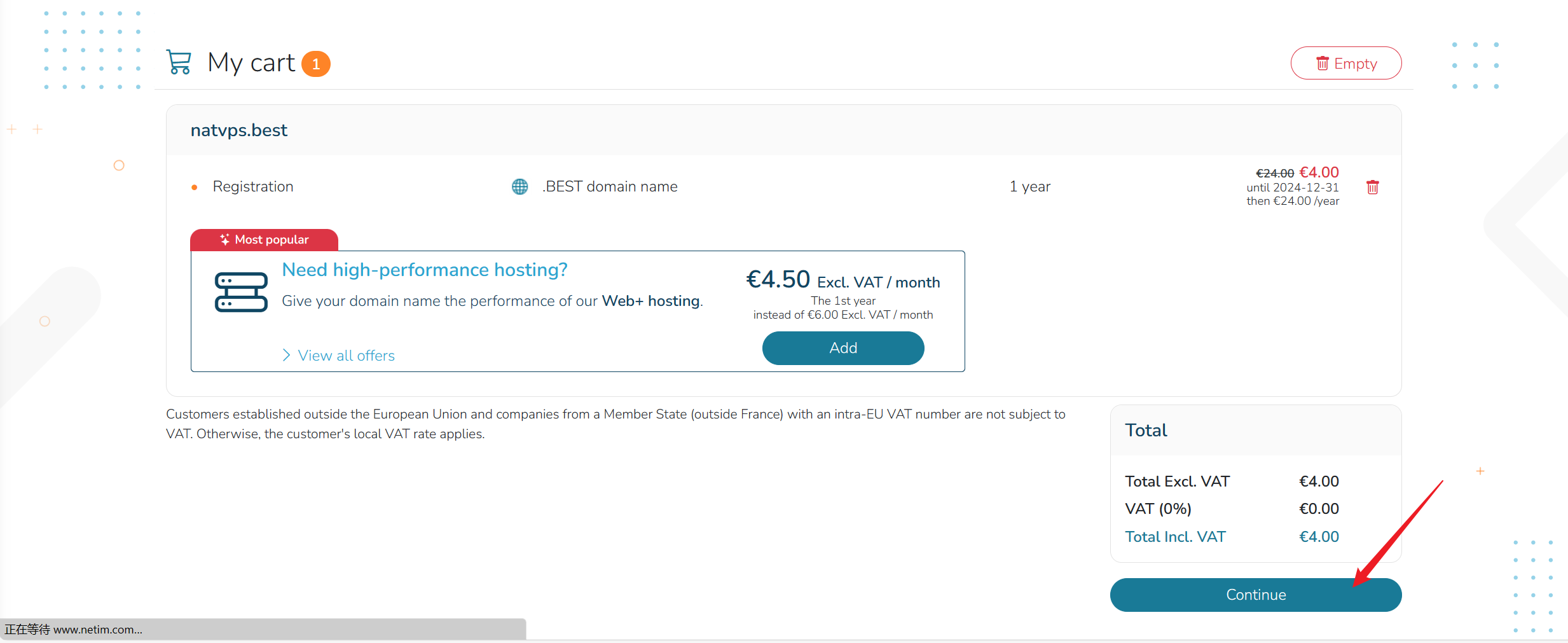Open the View all offers link
Image resolution: width=1568 pixels, height=643 pixels.
click(345, 356)
